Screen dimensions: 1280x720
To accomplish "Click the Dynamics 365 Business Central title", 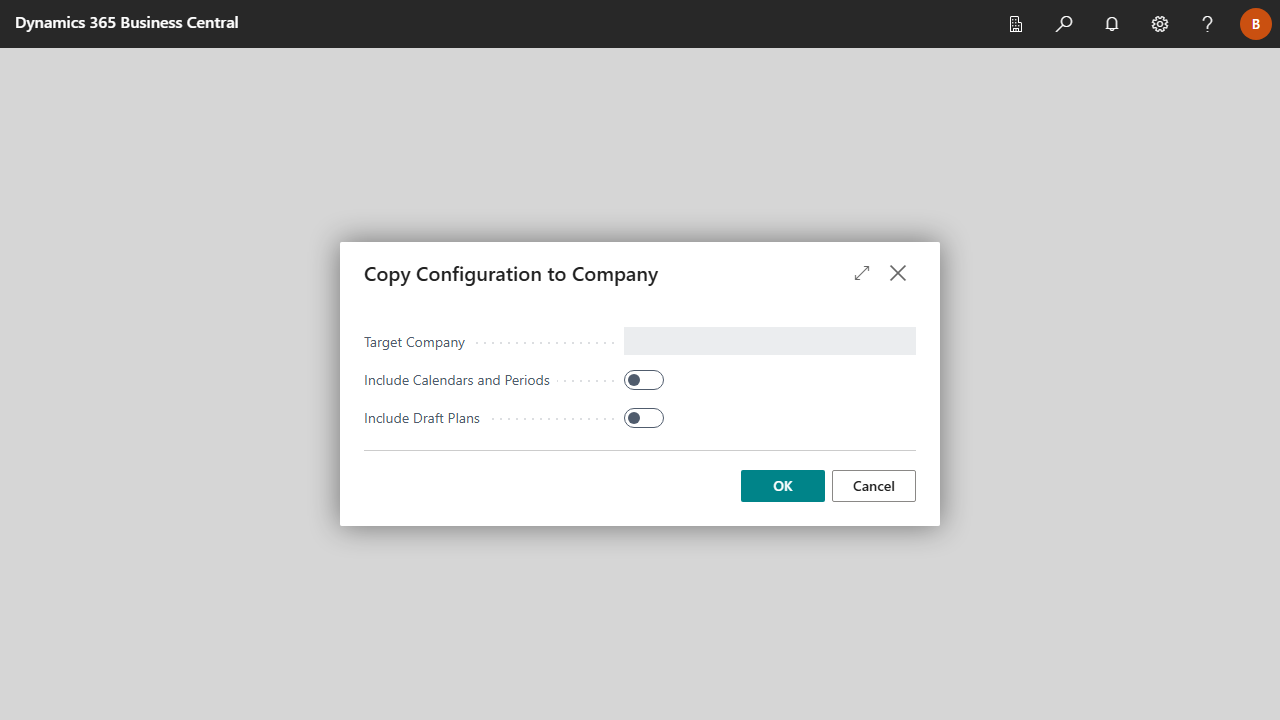I will click(127, 23).
